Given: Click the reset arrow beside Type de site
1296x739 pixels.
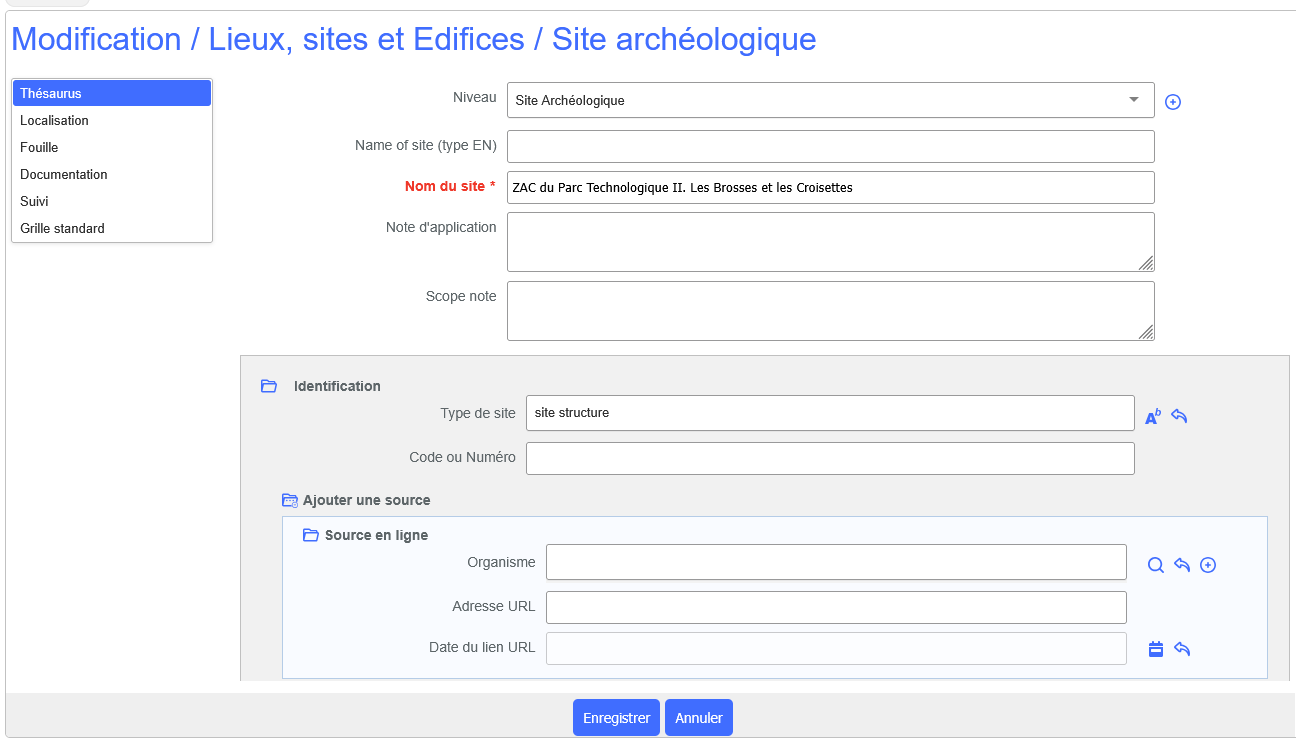Looking at the screenshot, I should pyautogui.click(x=1179, y=416).
